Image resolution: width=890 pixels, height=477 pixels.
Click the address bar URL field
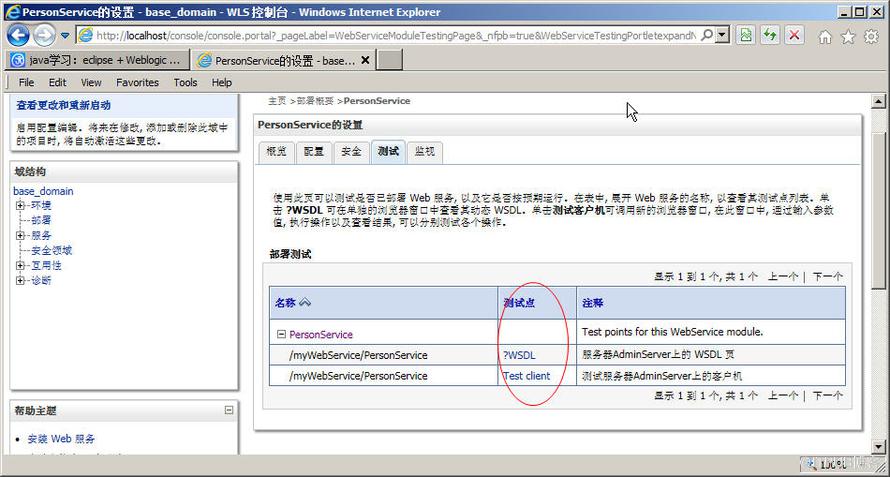pyautogui.click(x=394, y=36)
